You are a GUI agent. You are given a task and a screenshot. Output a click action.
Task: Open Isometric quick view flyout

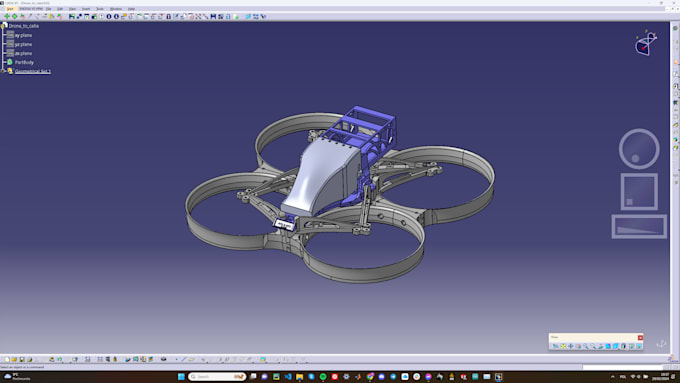pyautogui.click(x=615, y=346)
